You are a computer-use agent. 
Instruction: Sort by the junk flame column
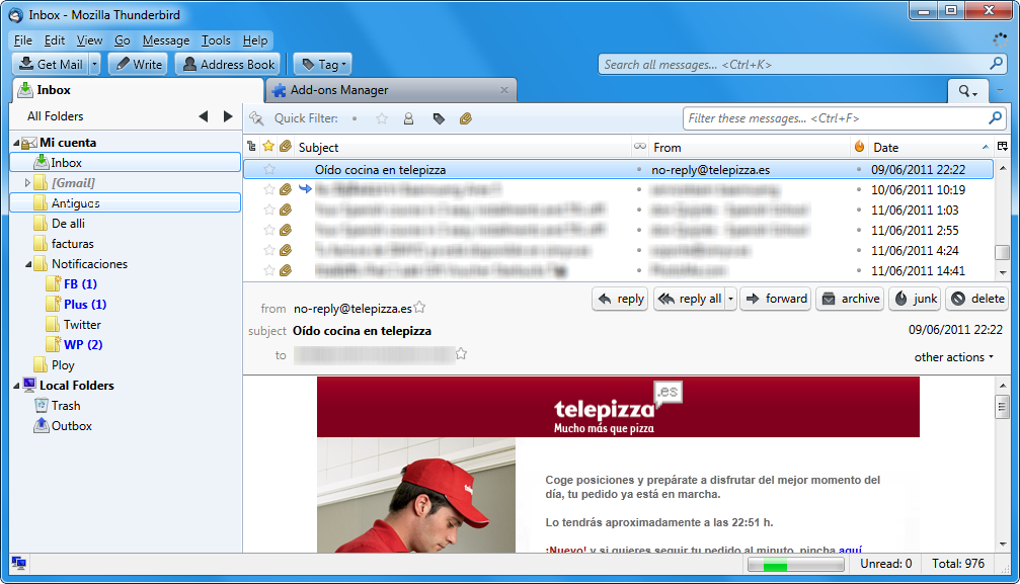coord(859,147)
